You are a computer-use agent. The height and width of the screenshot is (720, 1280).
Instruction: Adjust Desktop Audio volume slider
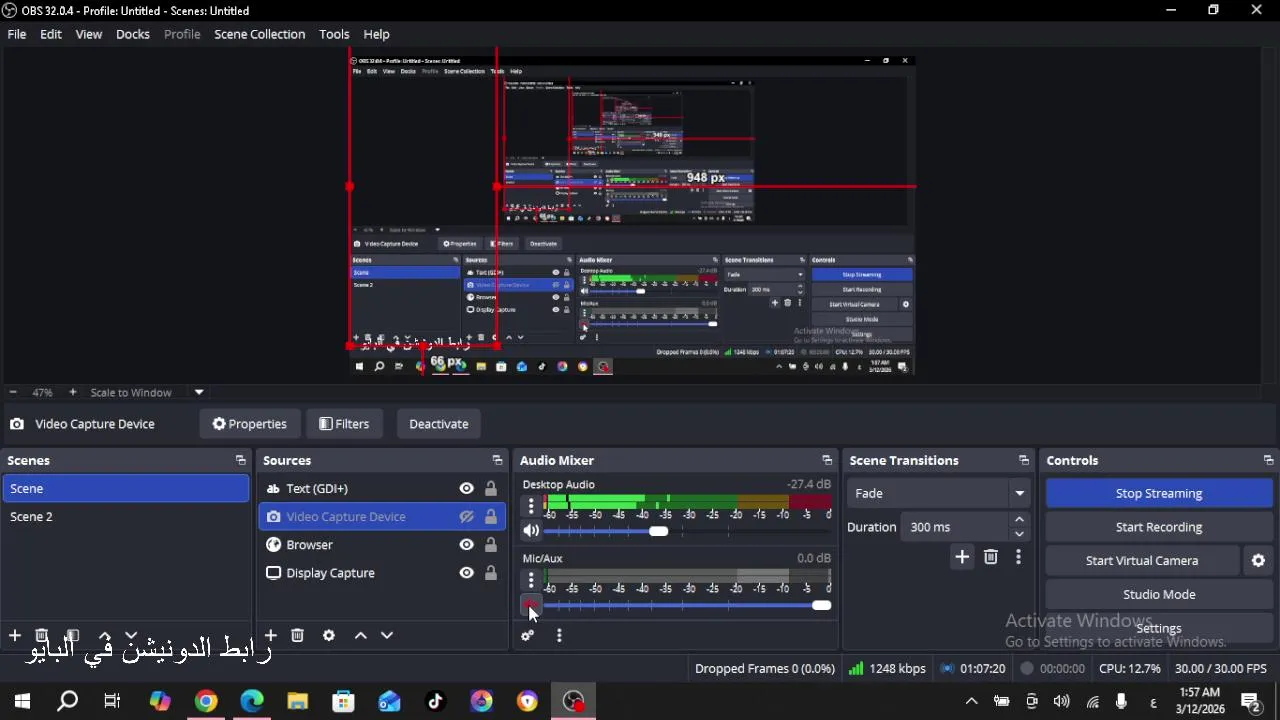point(658,531)
